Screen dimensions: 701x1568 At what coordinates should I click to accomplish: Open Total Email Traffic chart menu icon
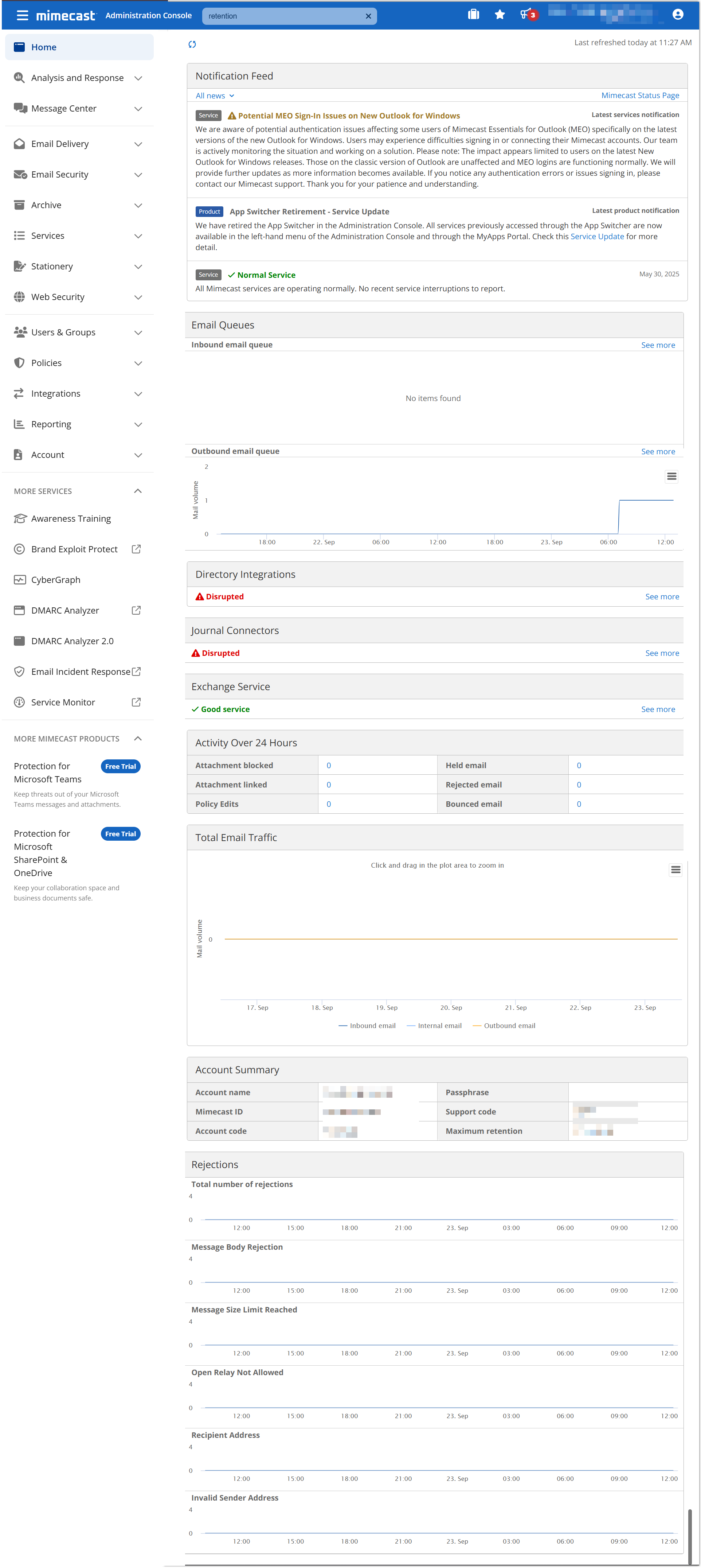[x=675, y=870]
